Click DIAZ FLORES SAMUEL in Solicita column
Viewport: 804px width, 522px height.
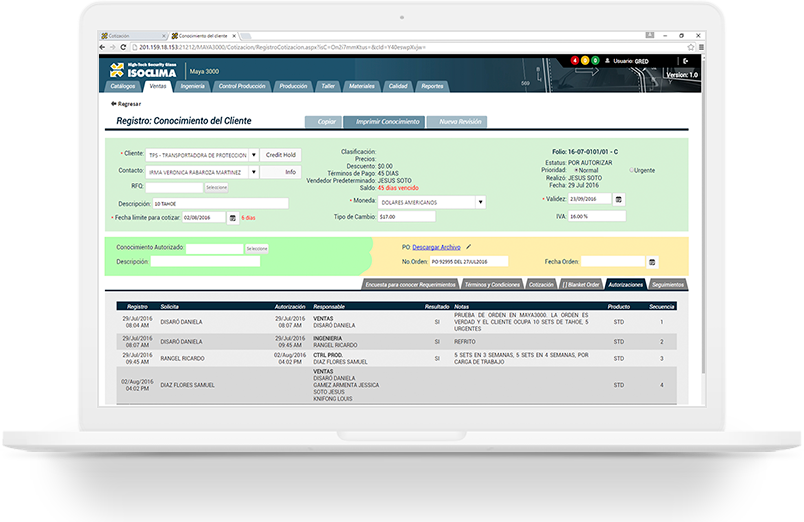pos(188,385)
